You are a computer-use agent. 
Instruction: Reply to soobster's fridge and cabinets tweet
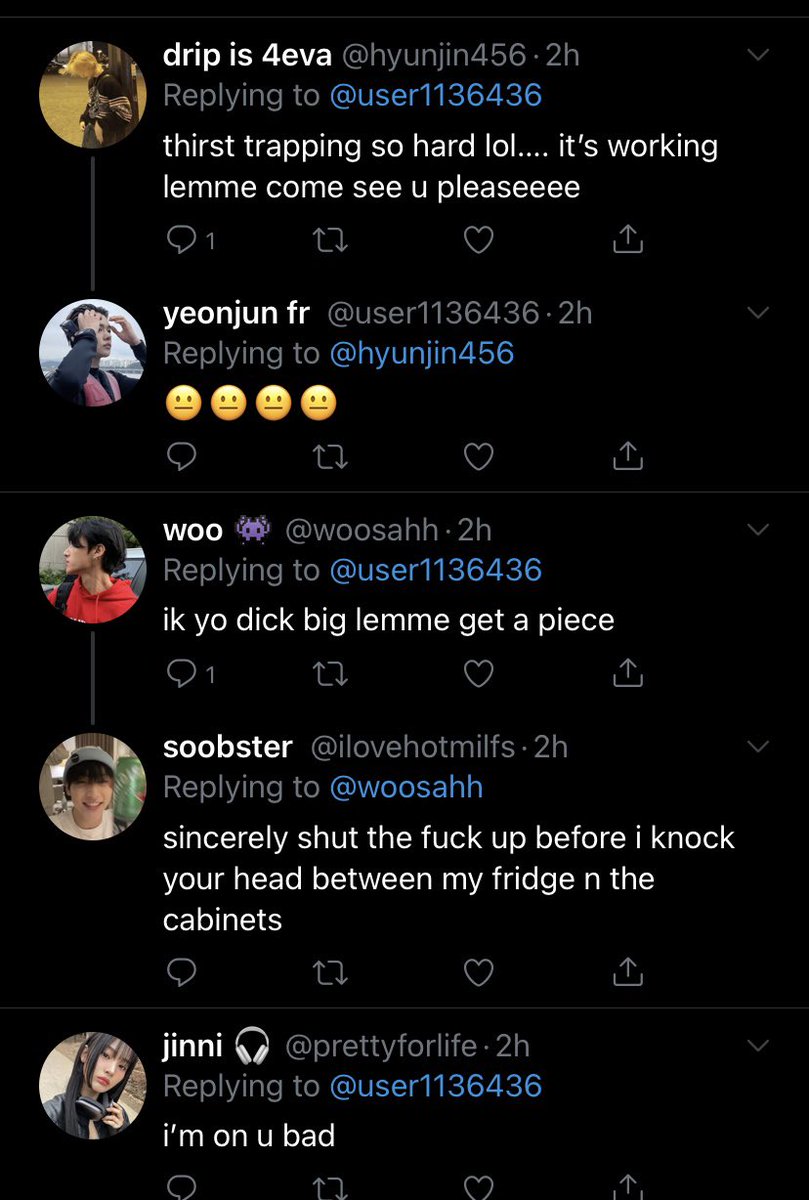[x=181, y=971]
